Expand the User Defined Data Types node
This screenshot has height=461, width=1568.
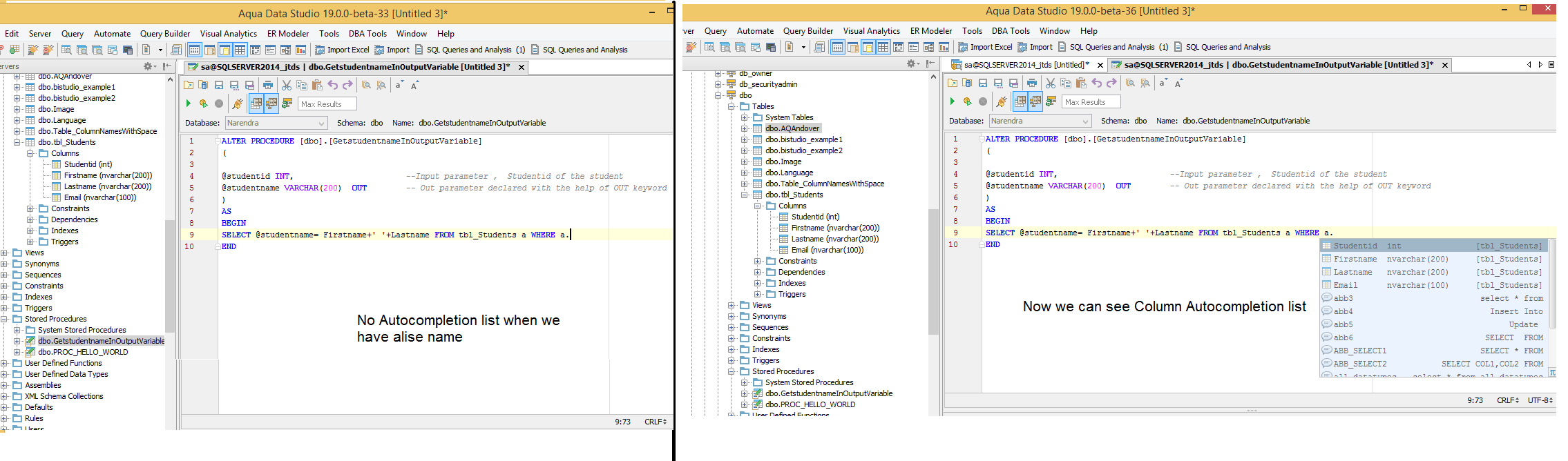pos(5,374)
